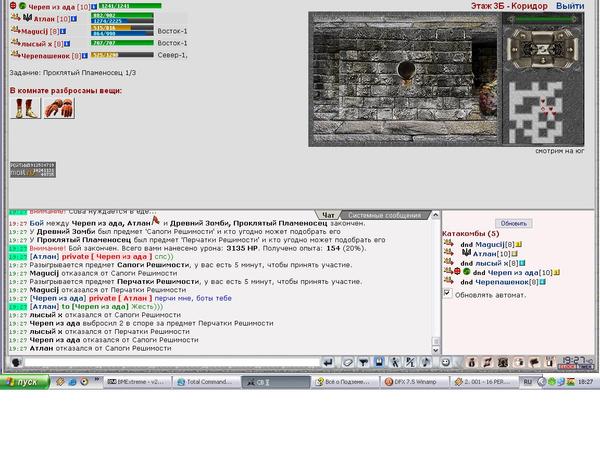Viewport: 600px width, 450px height.
Task: Click private-message arrow icon beside Magucij in Катакомбы list
Action: (x=448, y=243)
